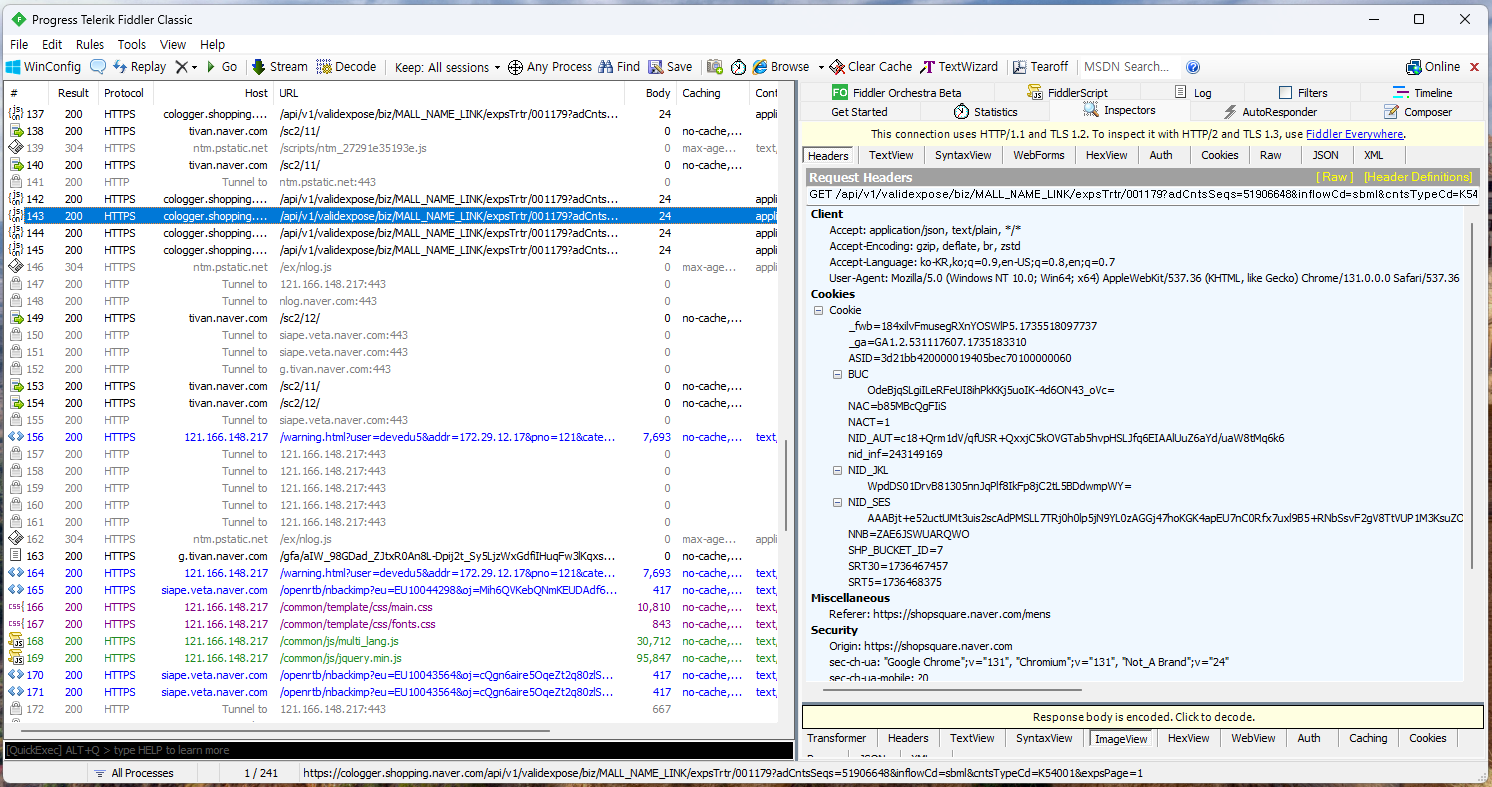Click the timer stopwatch icon in toolbar
This screenshot has height=787, width=1492.
(x=738, y=67)
